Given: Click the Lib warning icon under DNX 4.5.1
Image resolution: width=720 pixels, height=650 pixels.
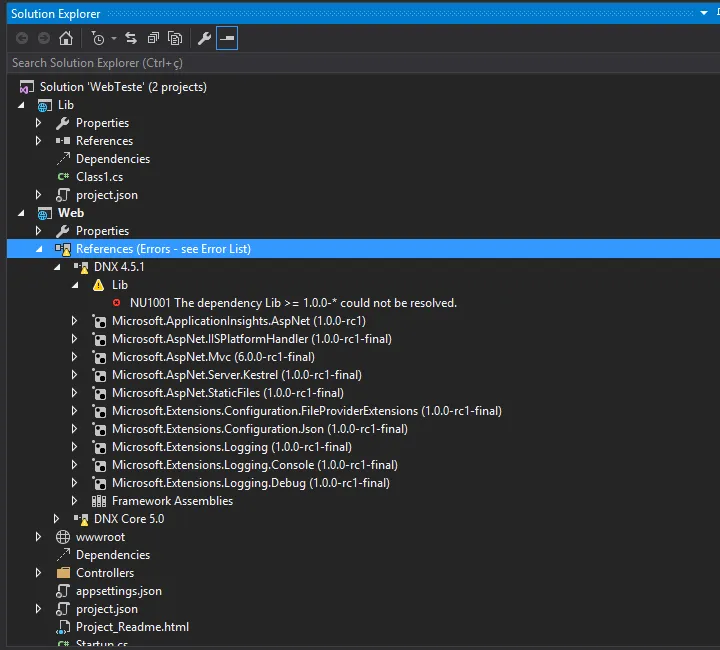Looking at the screenshot, I should pyautogui.click(x=98, y=285).
